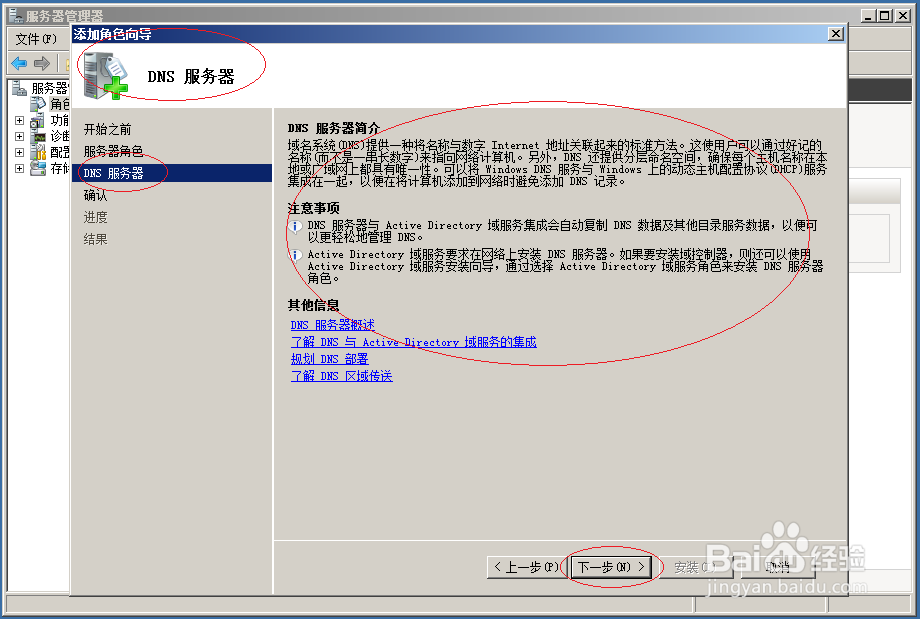Image resolution: width=920 pixels, height=619 pixels.
Task: Click the 诊断 node icon
Action: (x=37, y=137)
